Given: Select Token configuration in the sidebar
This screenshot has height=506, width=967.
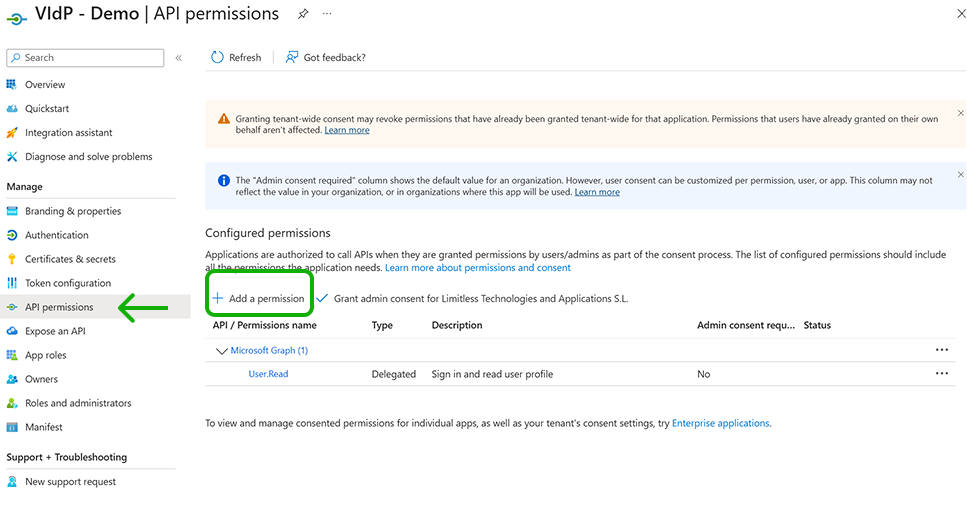Looking at the screenshot, I should 67,283.
